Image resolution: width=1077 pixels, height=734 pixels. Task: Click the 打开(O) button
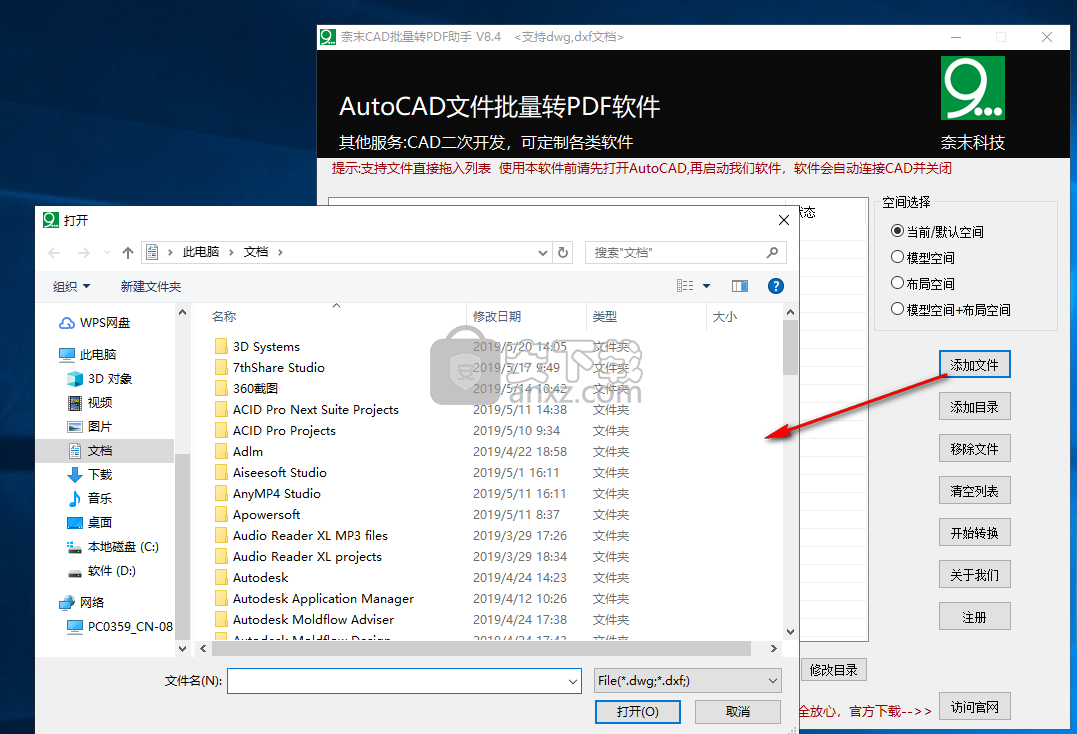coord(637,712)
